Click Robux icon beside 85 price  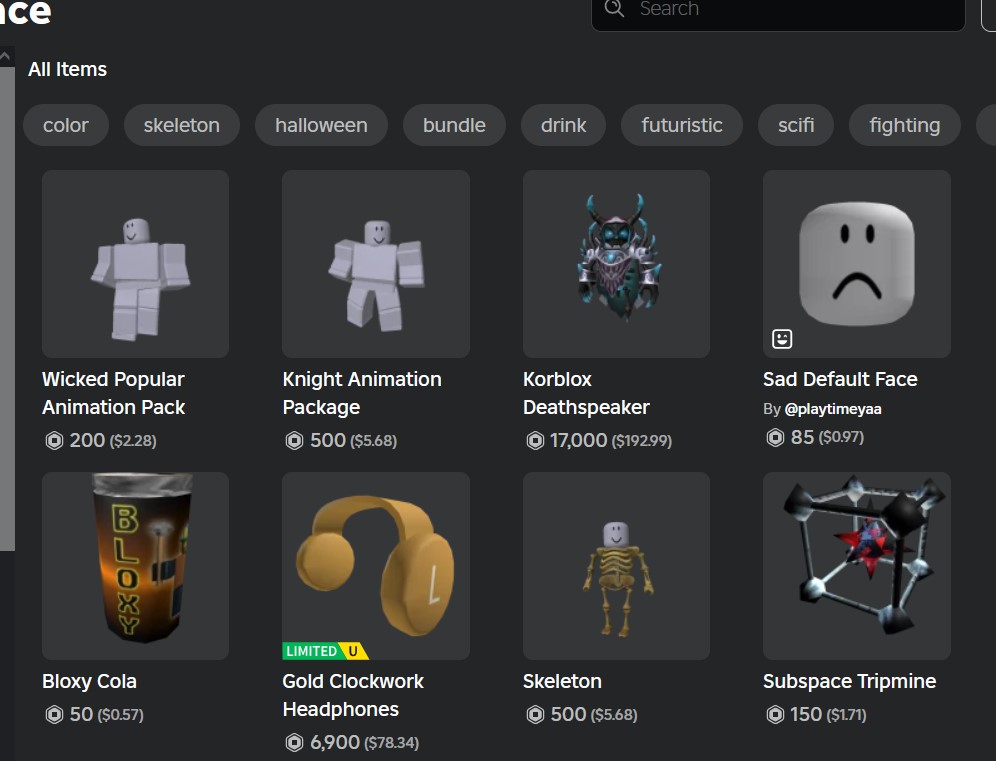click(776, 437)
